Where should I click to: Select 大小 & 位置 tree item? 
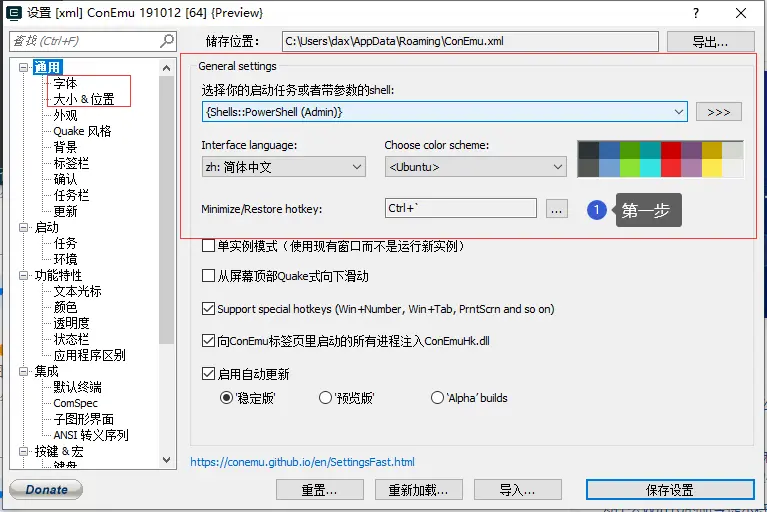pos(84,99)
